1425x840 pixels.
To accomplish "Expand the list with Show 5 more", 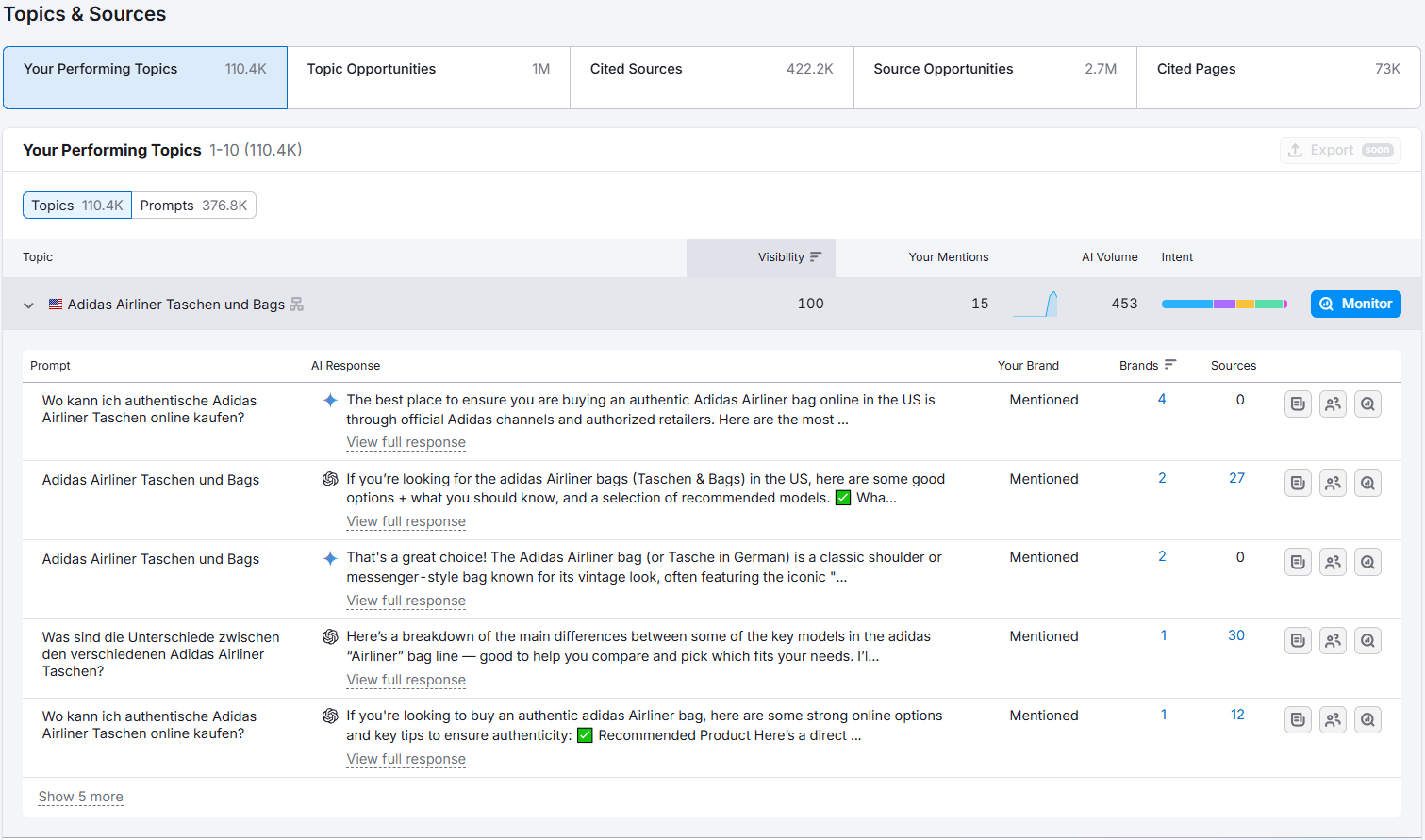I will pos(80,797).
